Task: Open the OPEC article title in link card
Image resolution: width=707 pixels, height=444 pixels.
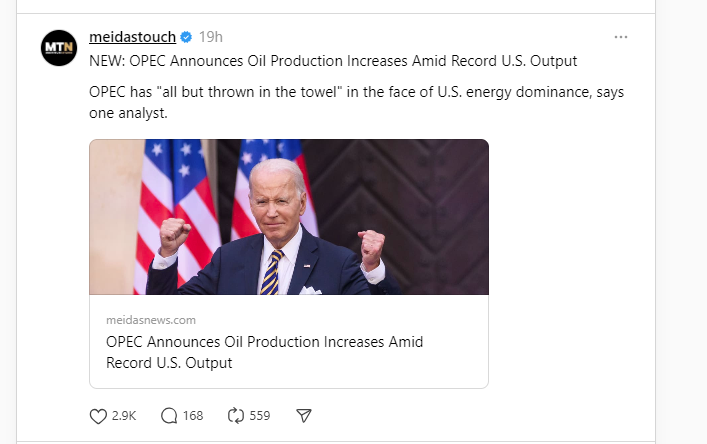Action: tap(264, 352)
